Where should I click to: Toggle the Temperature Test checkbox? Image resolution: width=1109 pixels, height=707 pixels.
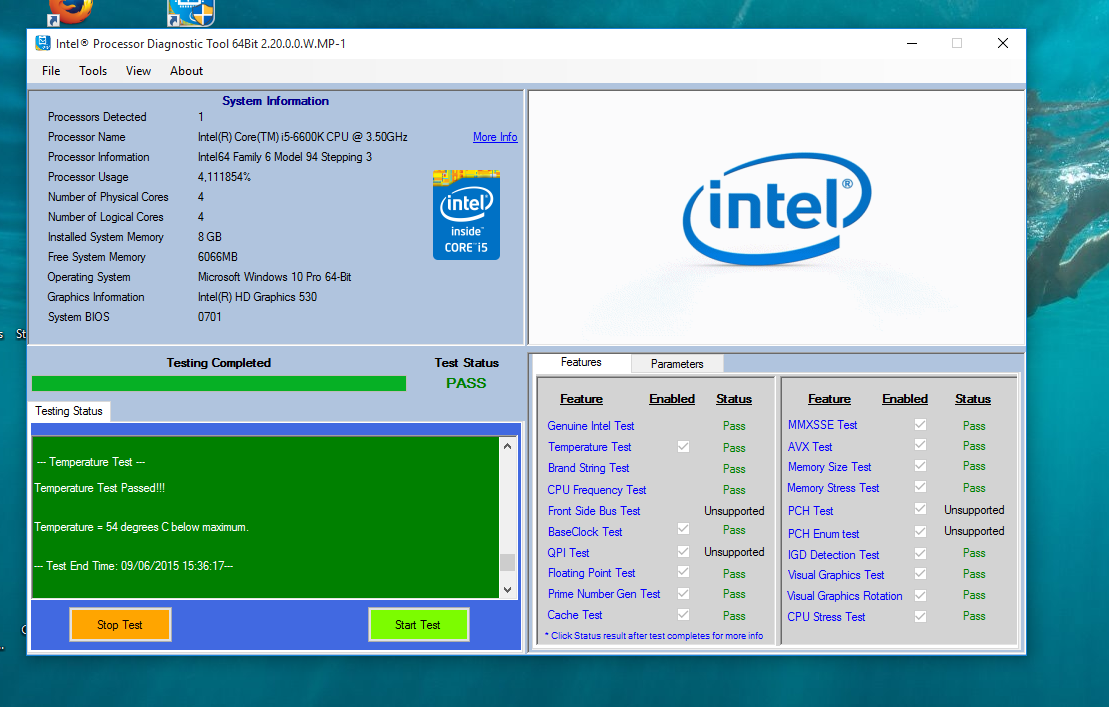tap(683, 447)
